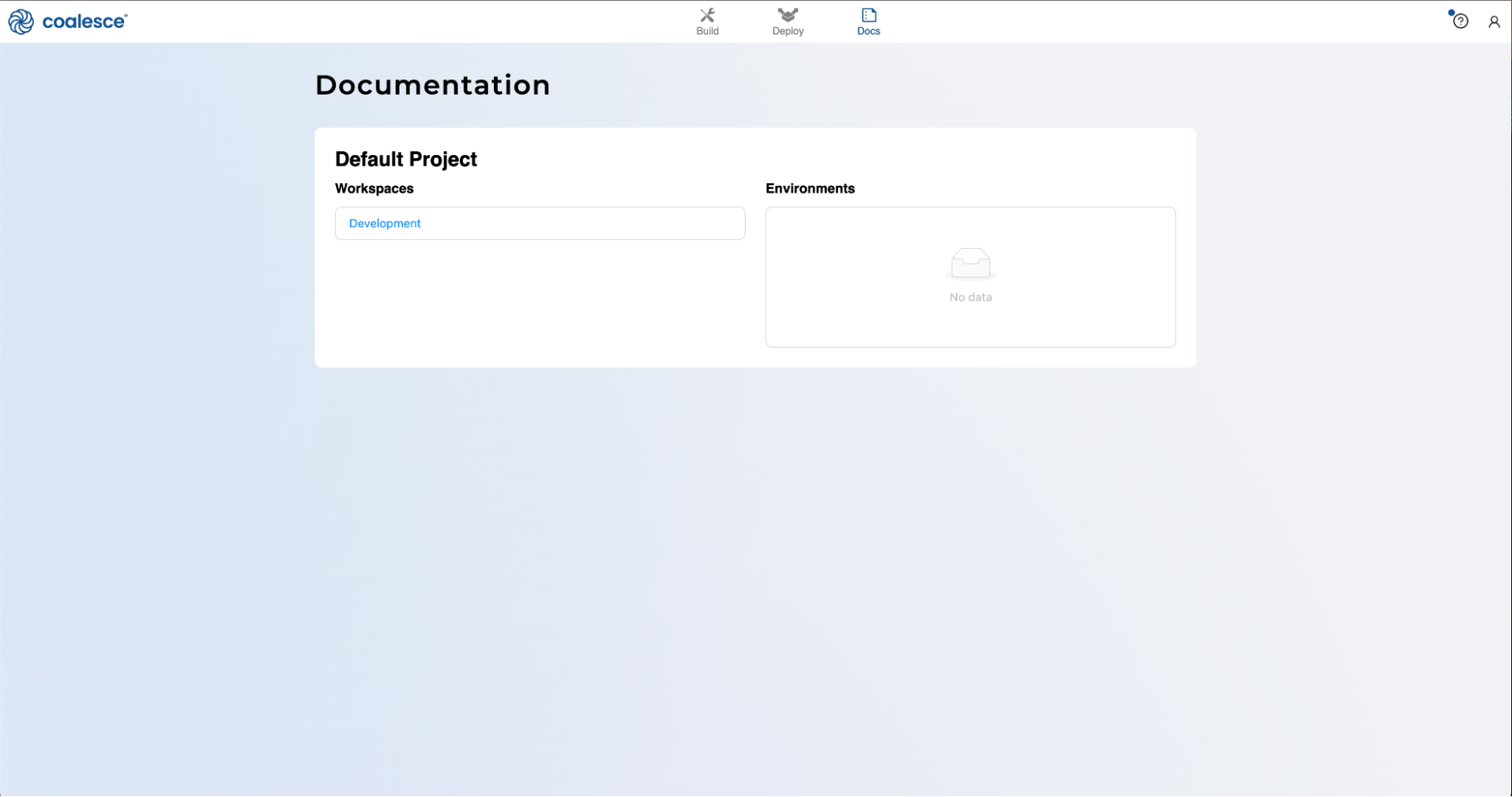Open the Build tab label

point(707,31)
